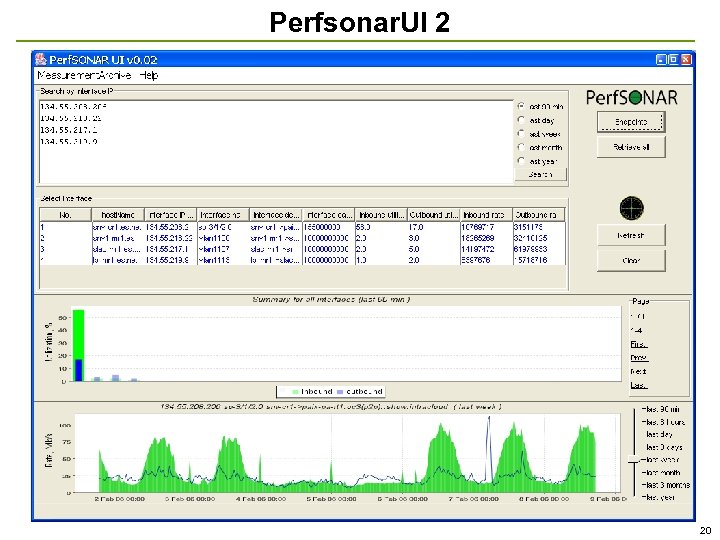Image resolution: width=720 pixels, height=540 pixels.
Task: Select table row with interface vlan1119
Action: pyautogui.click(x=302, y=260)
